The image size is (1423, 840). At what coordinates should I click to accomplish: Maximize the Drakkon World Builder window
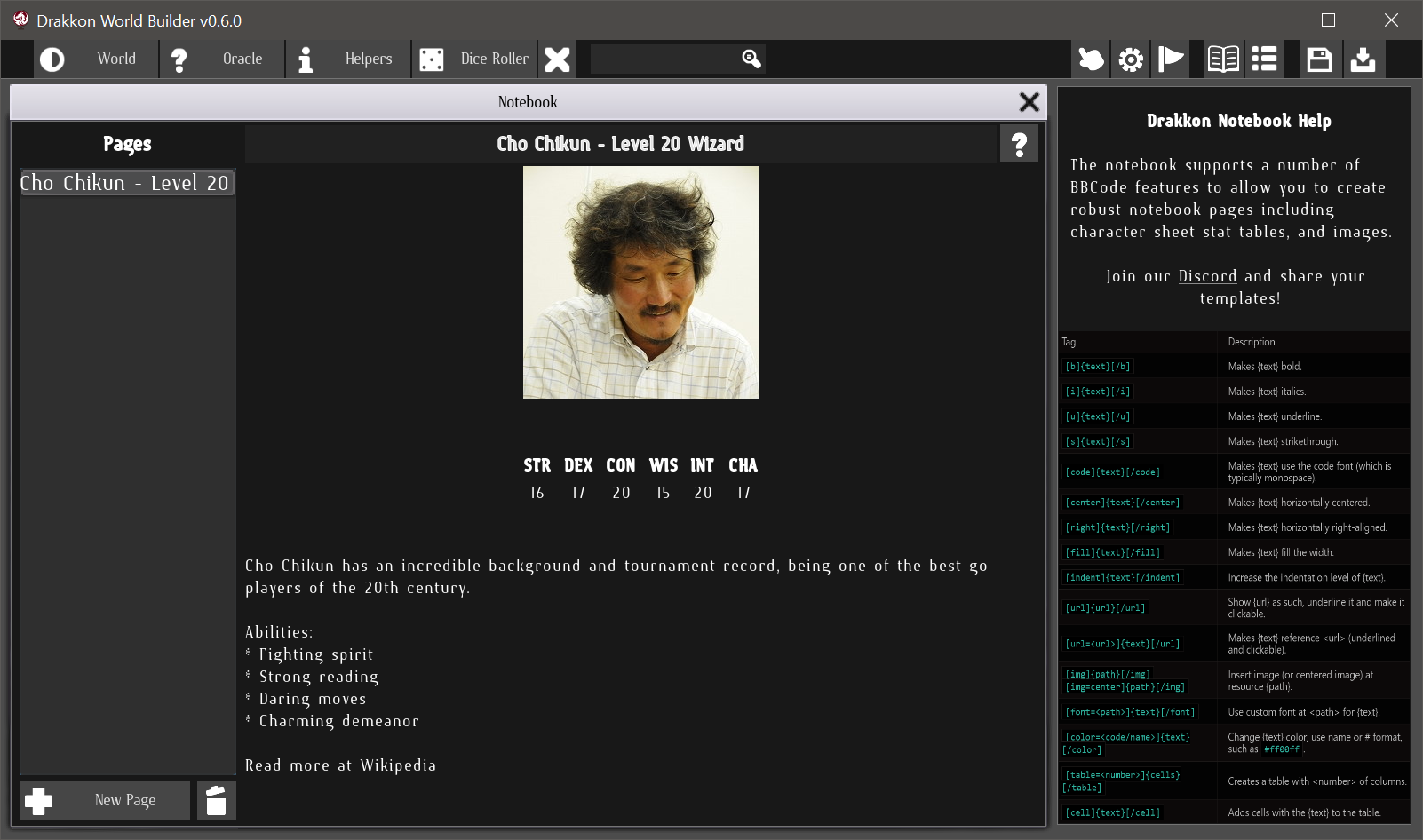(1328, 20)
